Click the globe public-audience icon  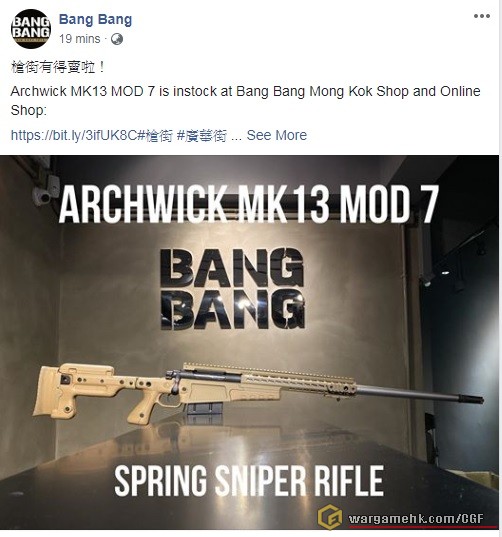[x=117, y=39]
